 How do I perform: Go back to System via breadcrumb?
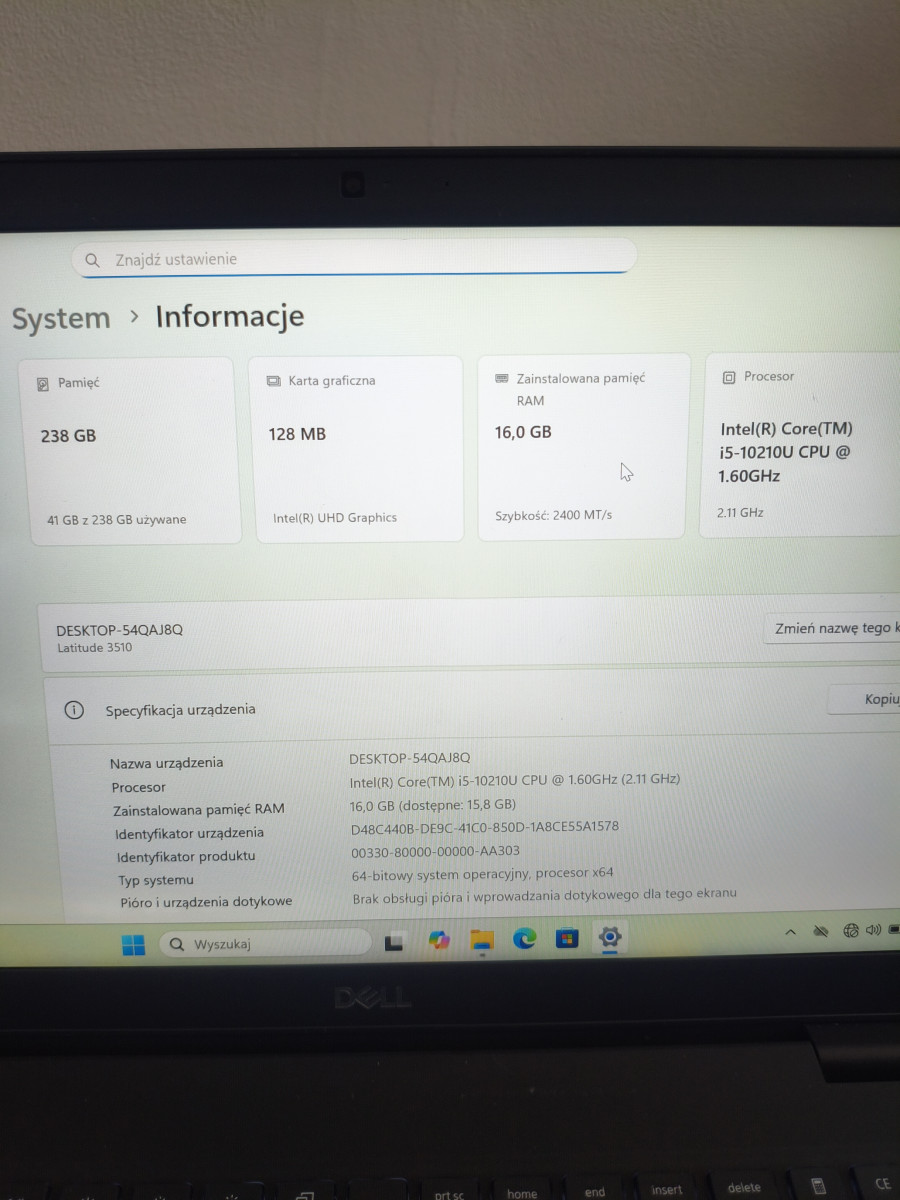point(61,319)
